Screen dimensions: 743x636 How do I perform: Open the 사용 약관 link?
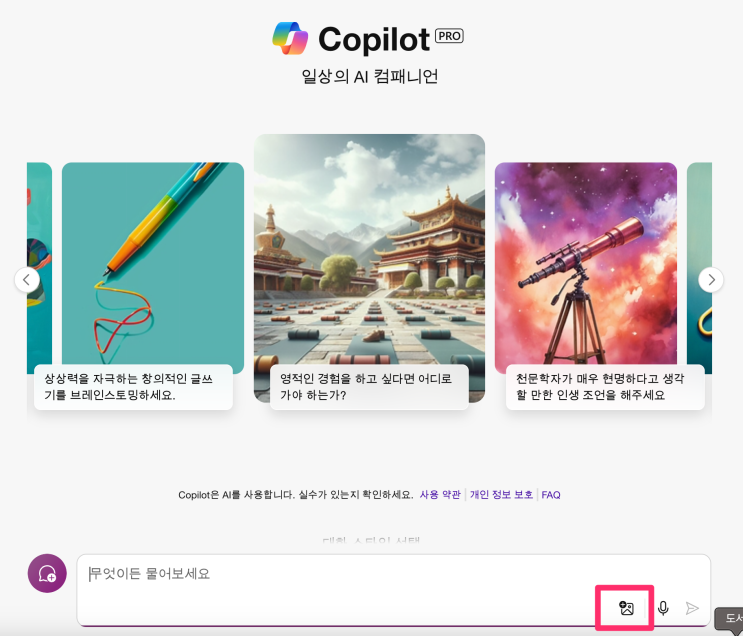440,495
